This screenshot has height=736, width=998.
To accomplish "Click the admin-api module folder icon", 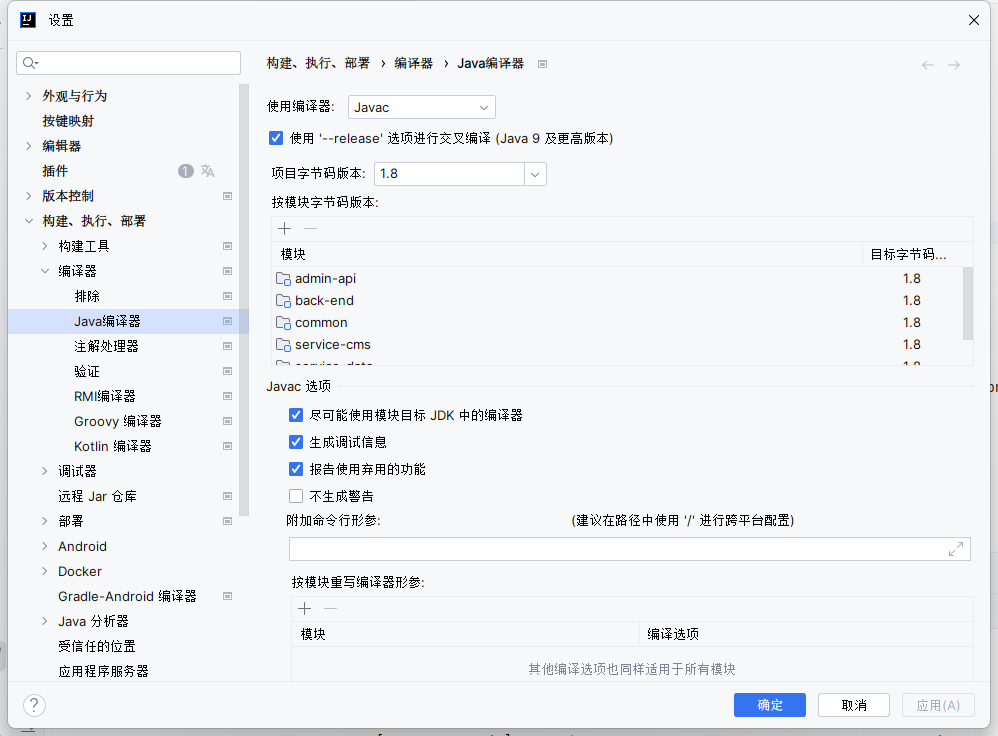I will [283, 279].
